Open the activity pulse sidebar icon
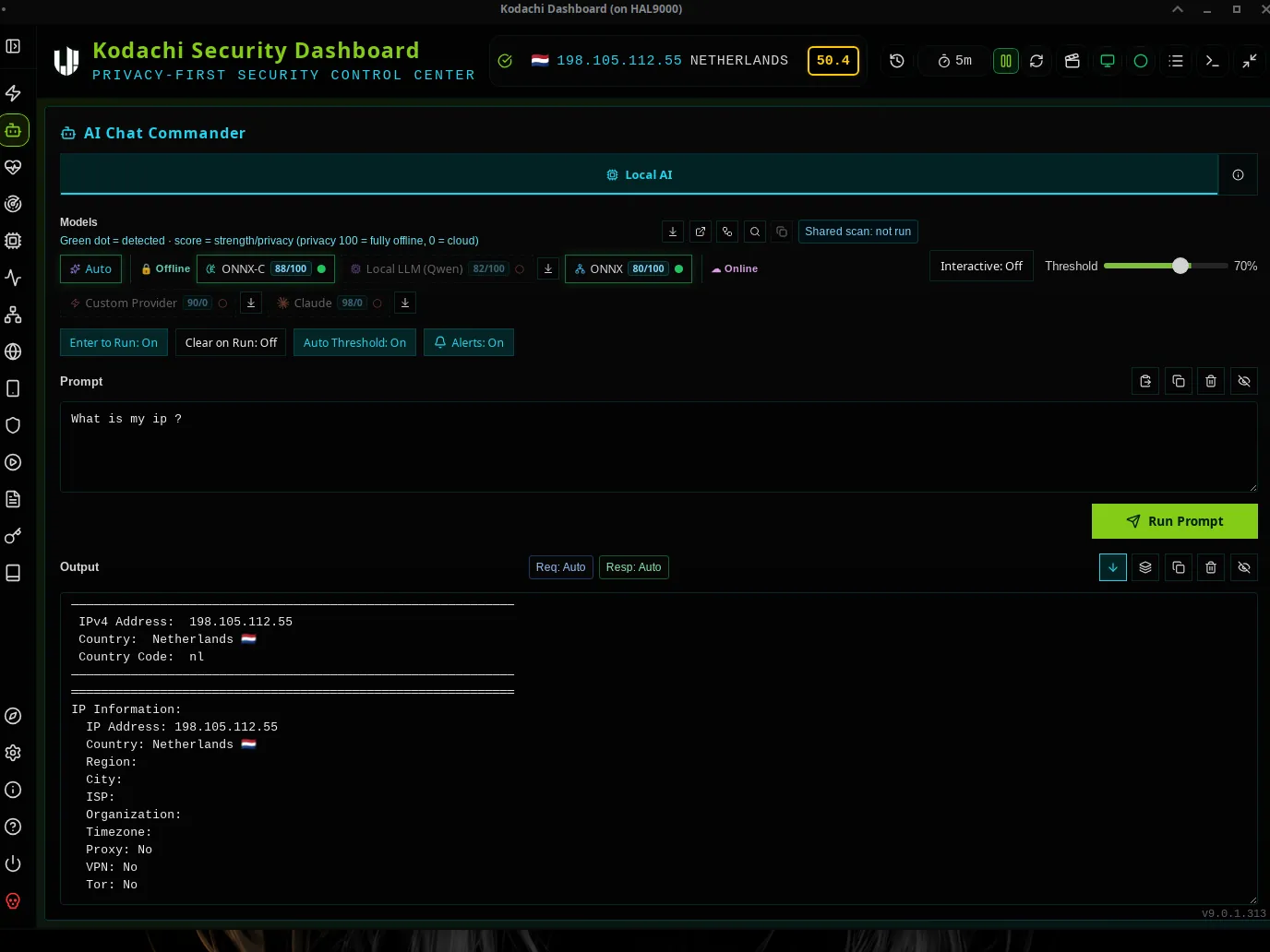1270x952 pixels. tap(13, 278)
